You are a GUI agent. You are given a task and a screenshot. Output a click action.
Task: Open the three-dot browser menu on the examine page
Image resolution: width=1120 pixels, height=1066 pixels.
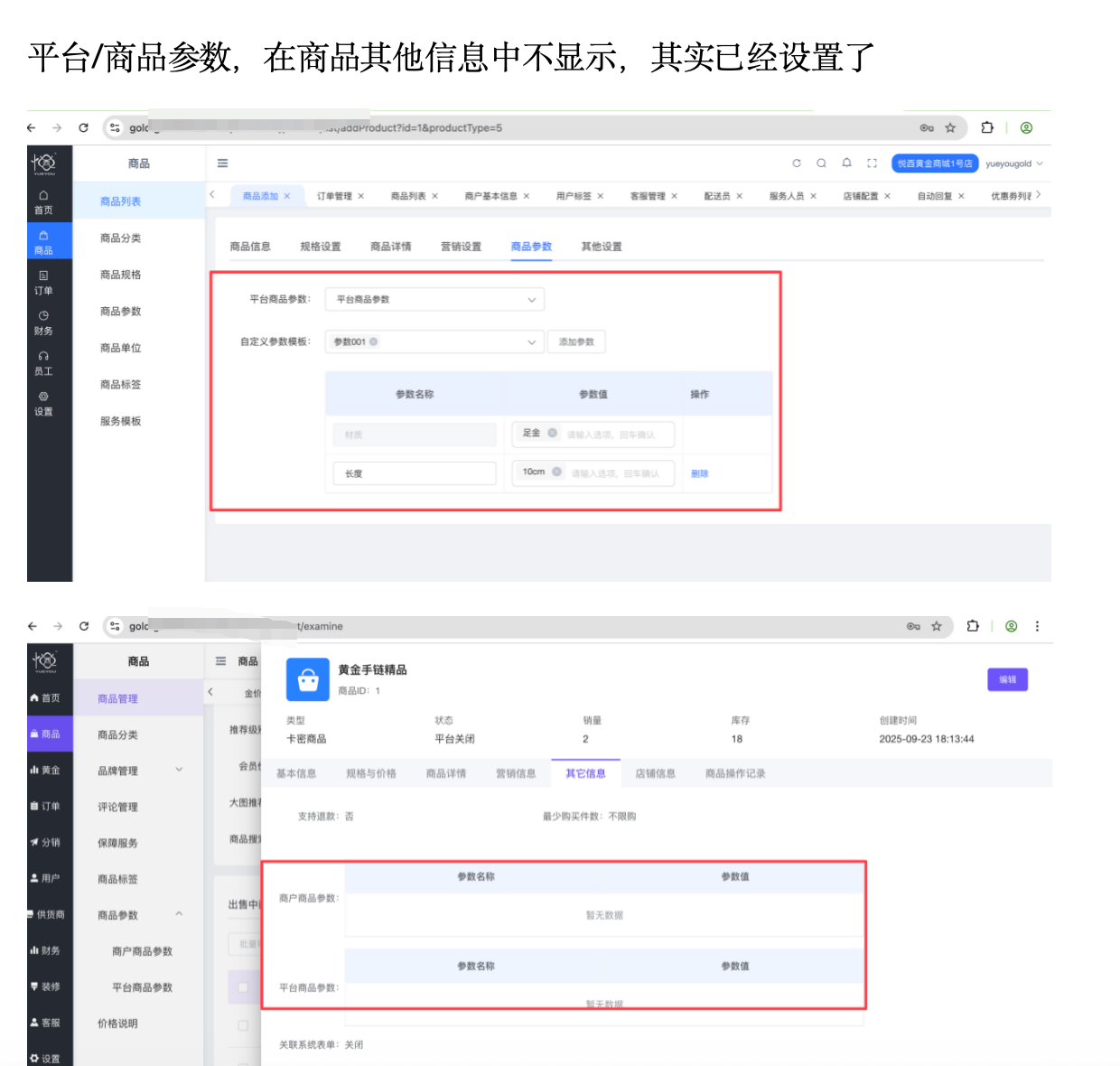[1037, 626]
